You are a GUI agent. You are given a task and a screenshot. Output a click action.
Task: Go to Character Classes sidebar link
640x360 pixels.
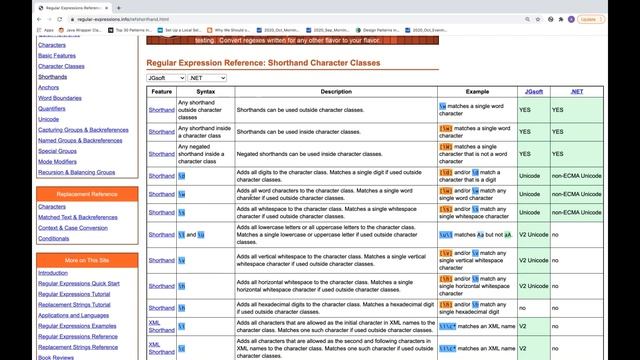61,66
